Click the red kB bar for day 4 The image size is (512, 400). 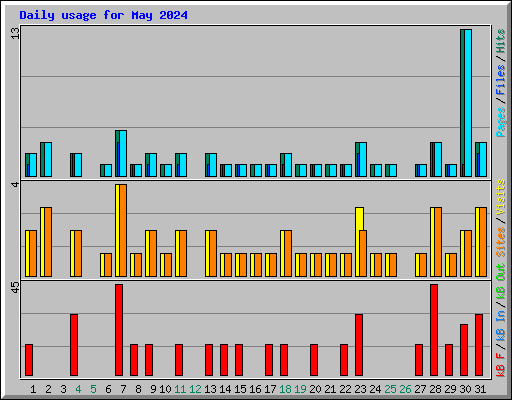[x=74, y=345]
